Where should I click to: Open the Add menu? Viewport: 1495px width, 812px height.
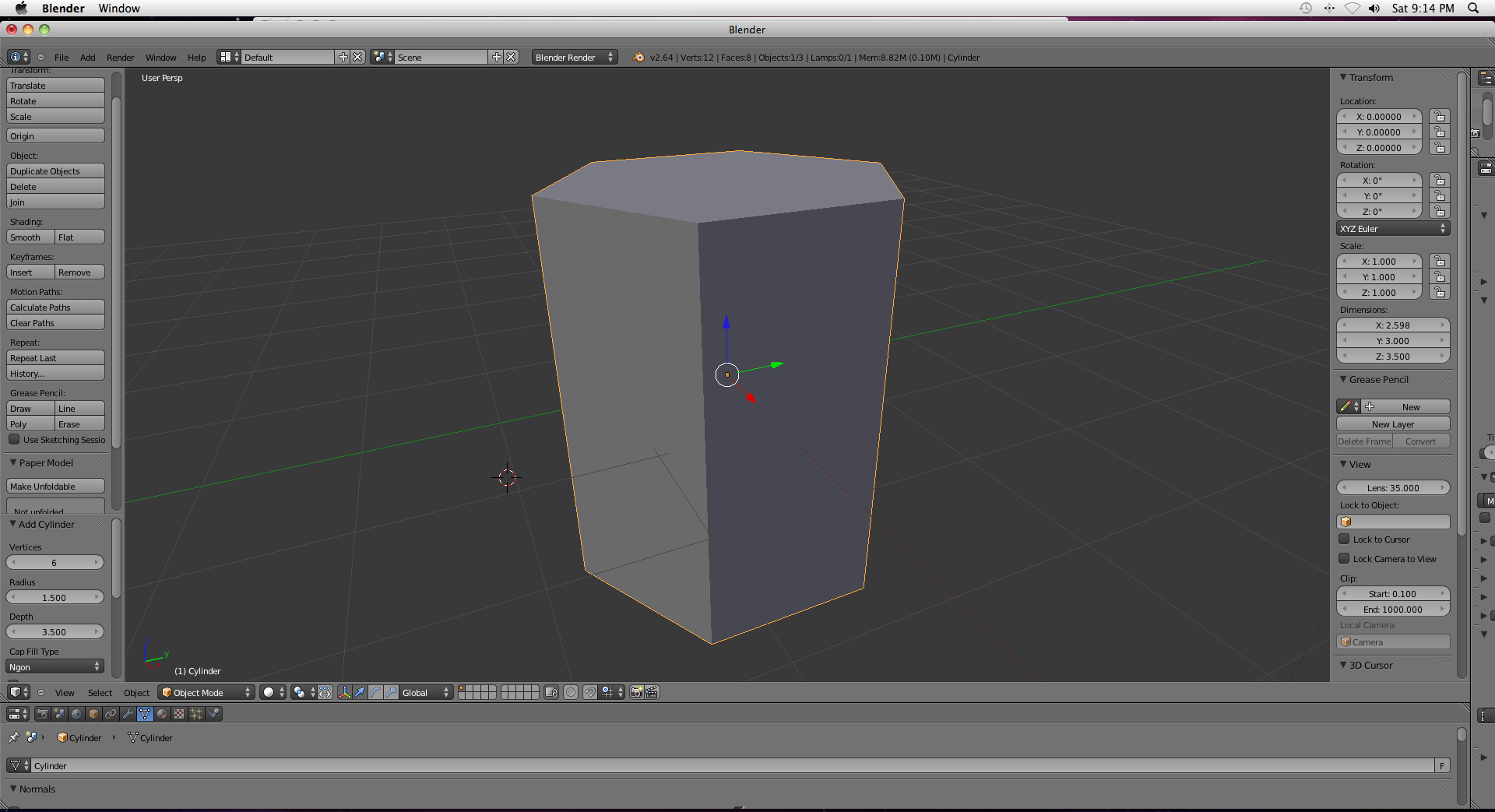tap(88, 57)
